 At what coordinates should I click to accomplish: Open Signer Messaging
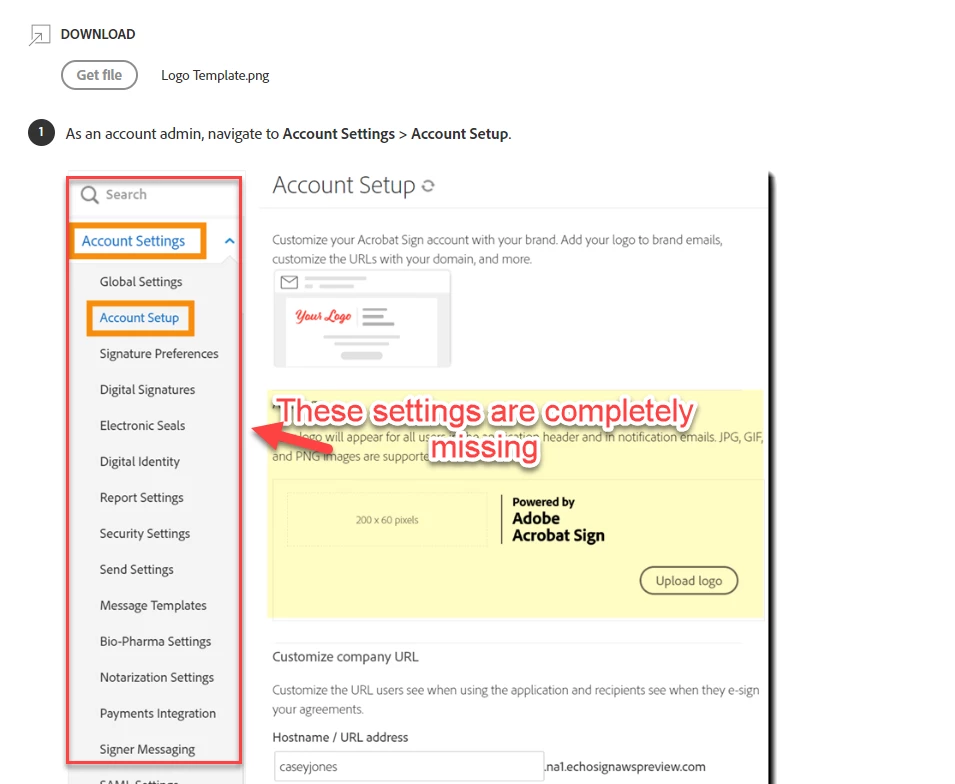[x=147, y=749]
